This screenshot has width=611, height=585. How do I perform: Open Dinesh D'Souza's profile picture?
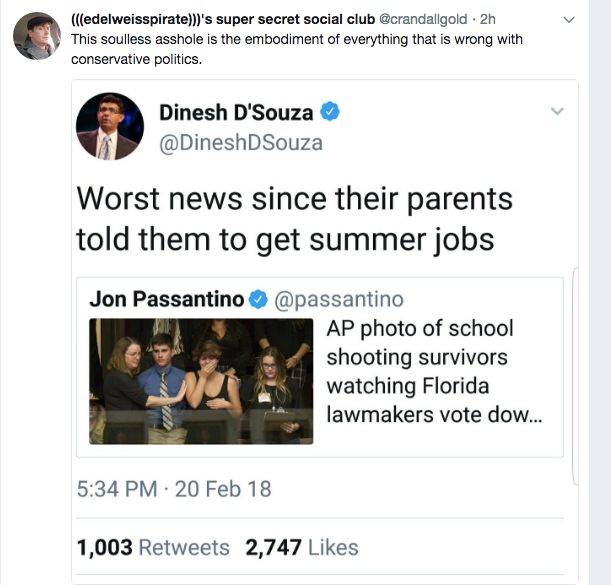click(x=107, y=126)
